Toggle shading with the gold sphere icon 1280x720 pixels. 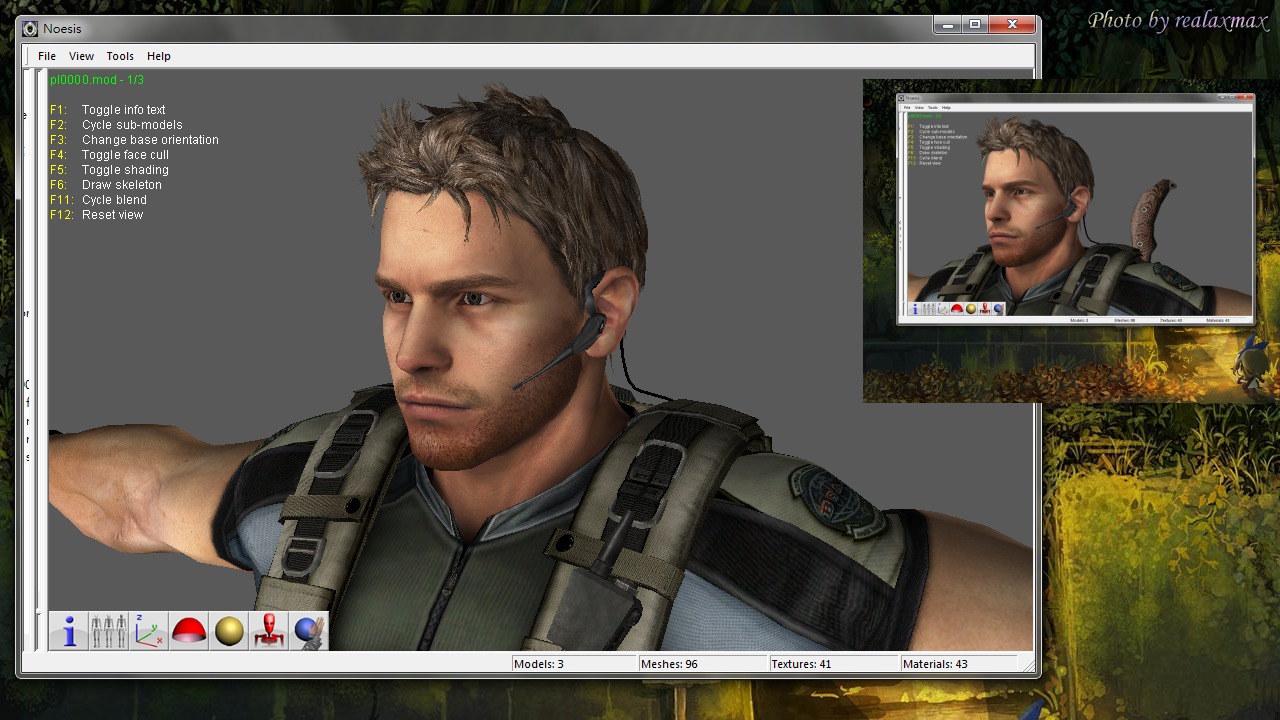click(x=228, y=631)
